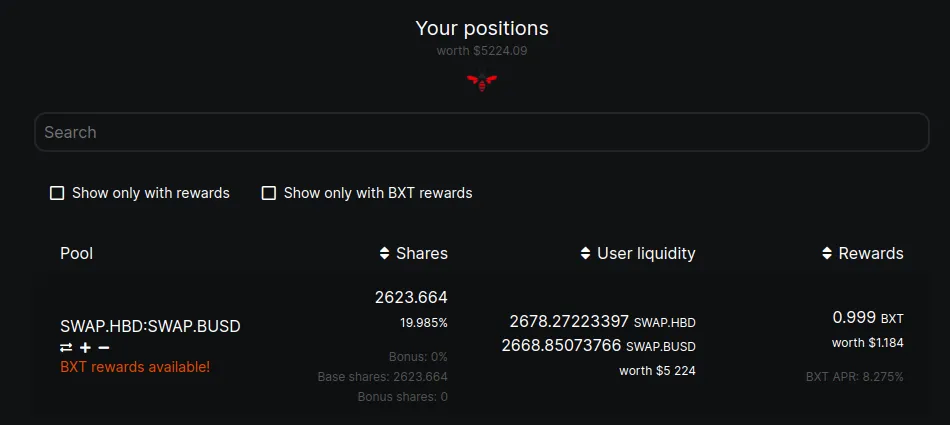Click the red bee logo icon

[482, 82]
